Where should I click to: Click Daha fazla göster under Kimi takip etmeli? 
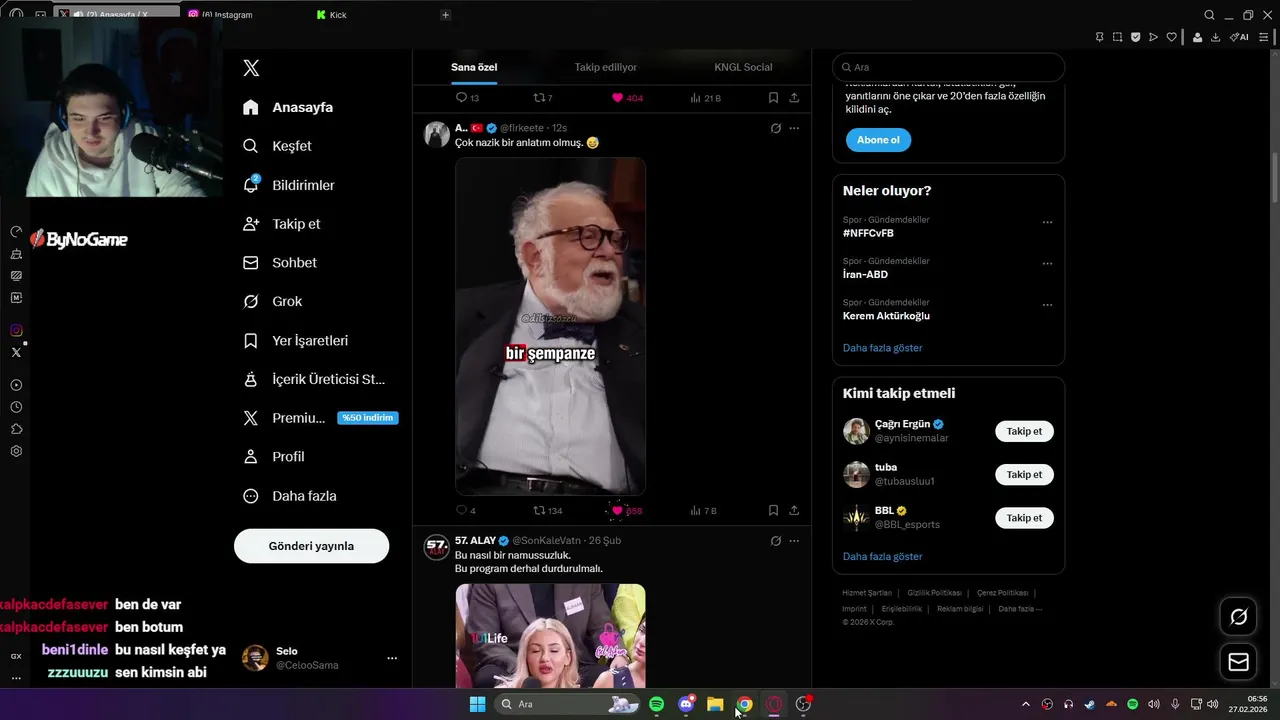[882, 556]
